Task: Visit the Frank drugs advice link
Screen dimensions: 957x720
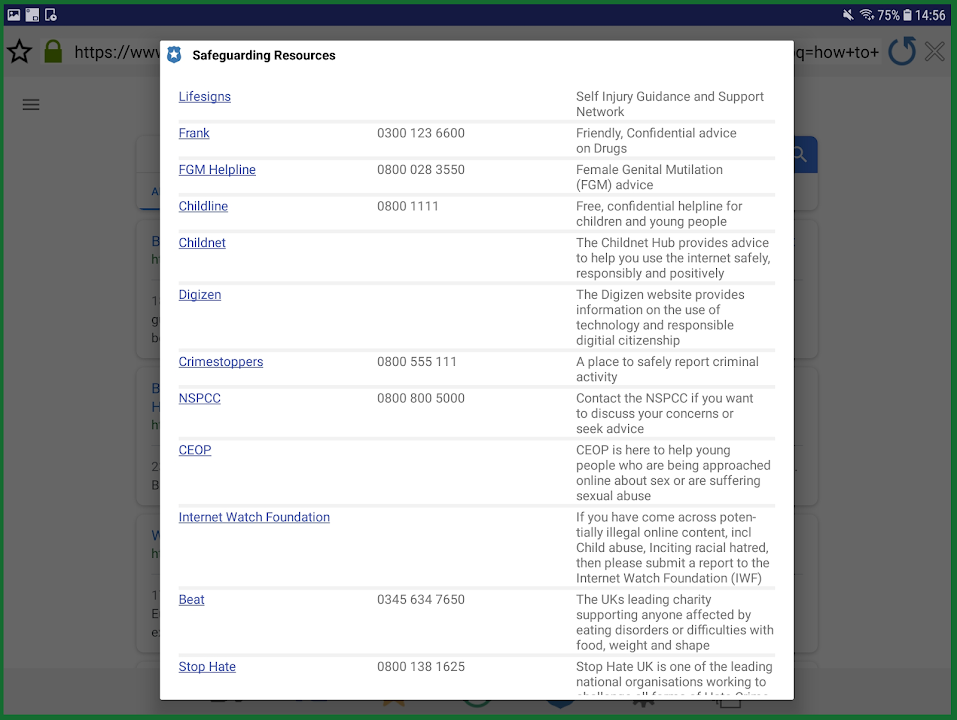Action: pyautogui.click(x=194, y=133)
